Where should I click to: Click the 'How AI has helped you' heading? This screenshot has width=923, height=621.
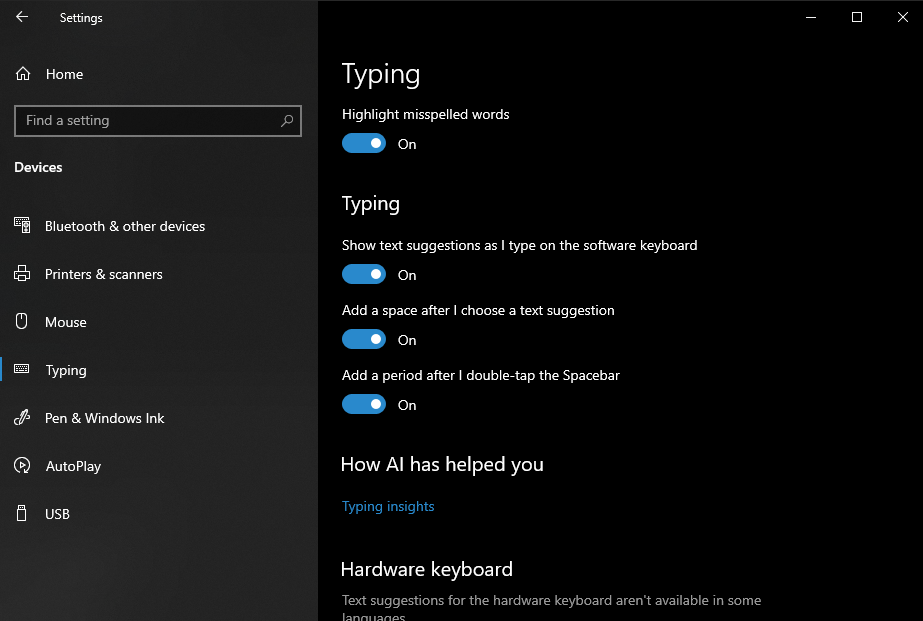tap(442, 464)
